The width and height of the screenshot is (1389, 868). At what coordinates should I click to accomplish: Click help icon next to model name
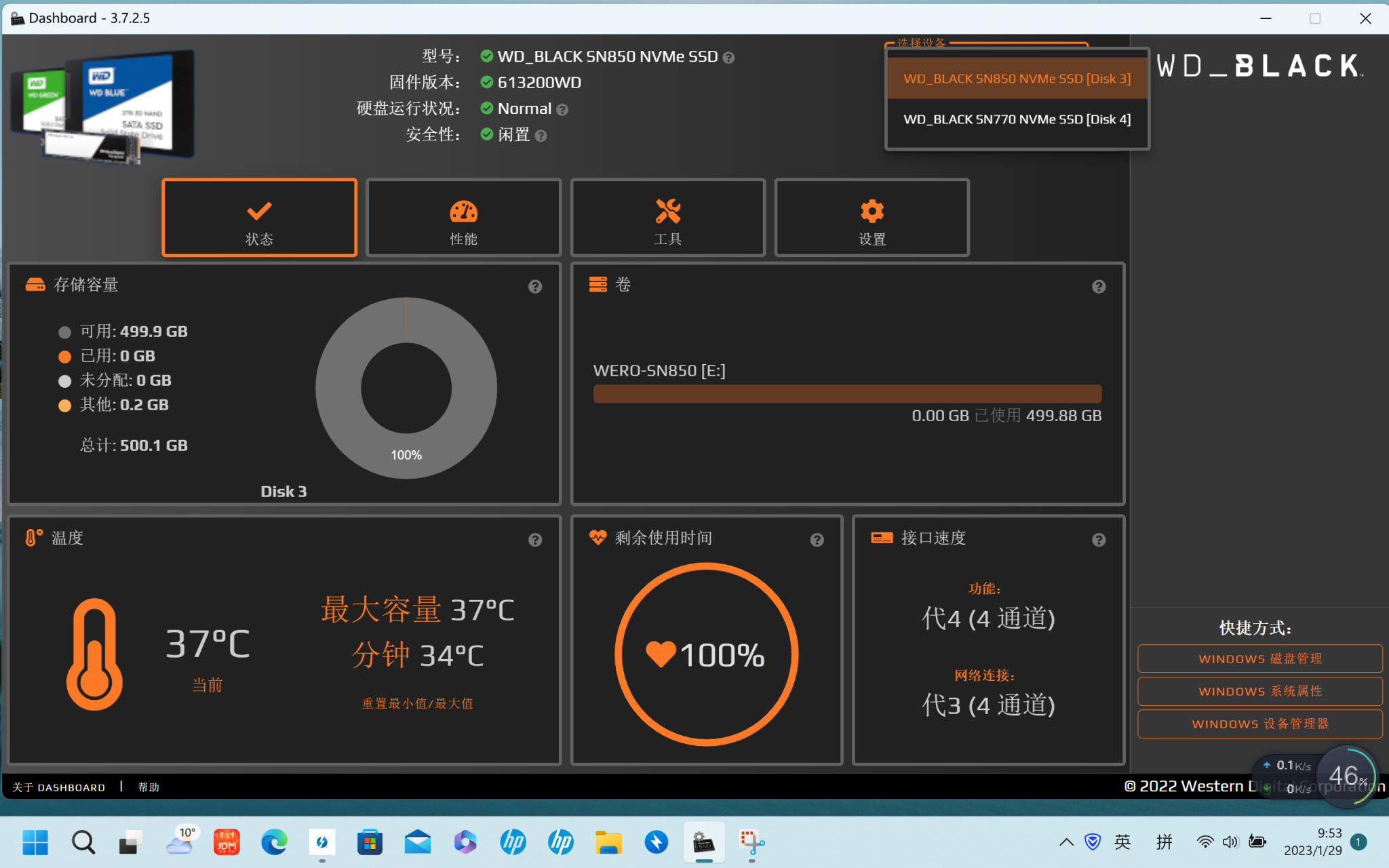[x=728, y=58]
